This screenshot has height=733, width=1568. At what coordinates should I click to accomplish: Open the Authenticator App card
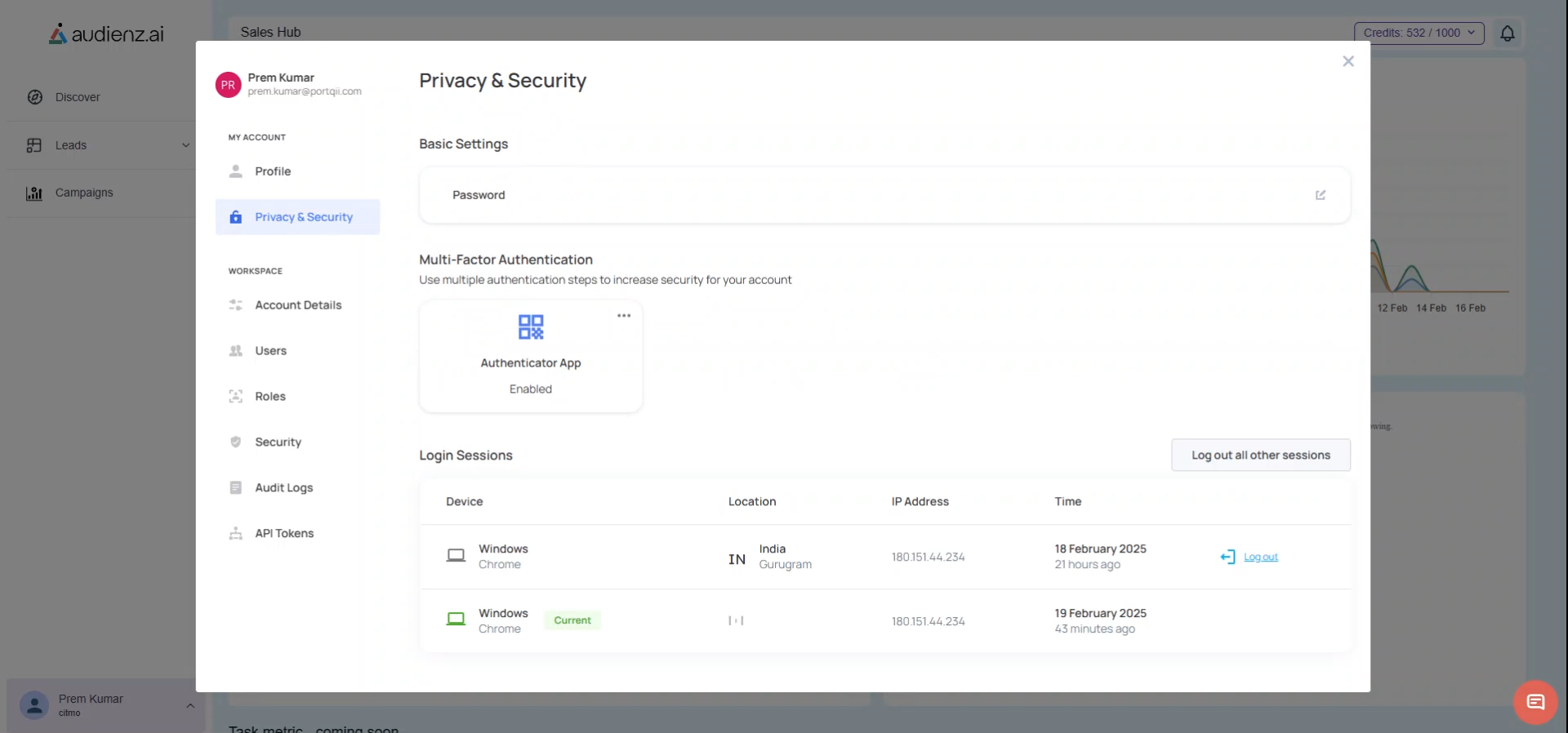(x=531, y=357)
